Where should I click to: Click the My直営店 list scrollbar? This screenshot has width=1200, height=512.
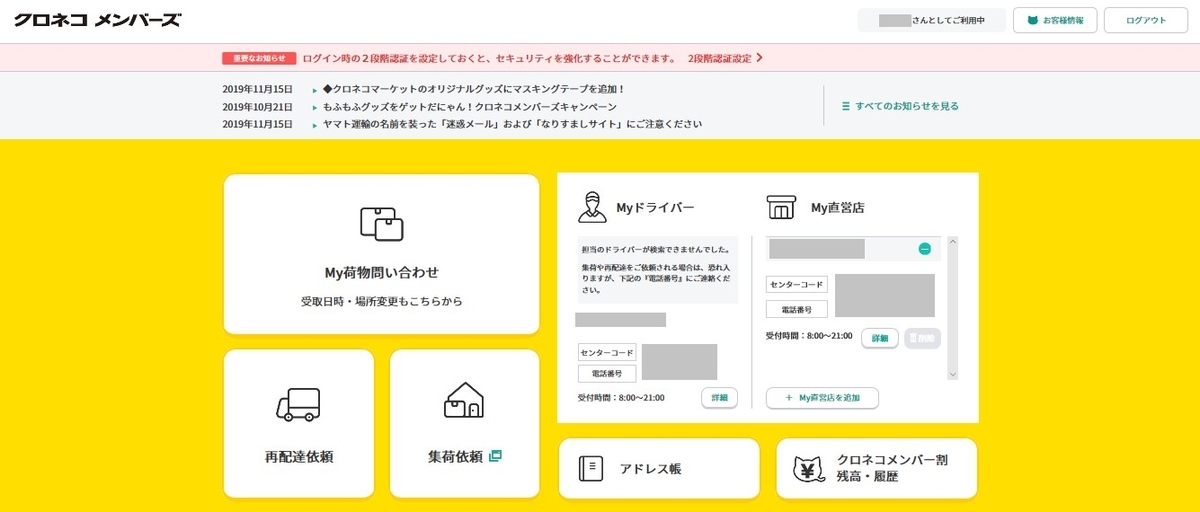(x=953, y=308)
